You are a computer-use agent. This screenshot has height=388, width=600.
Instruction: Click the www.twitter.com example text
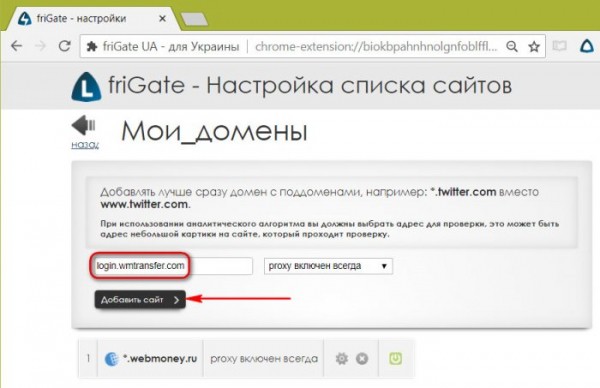point(145,204)
